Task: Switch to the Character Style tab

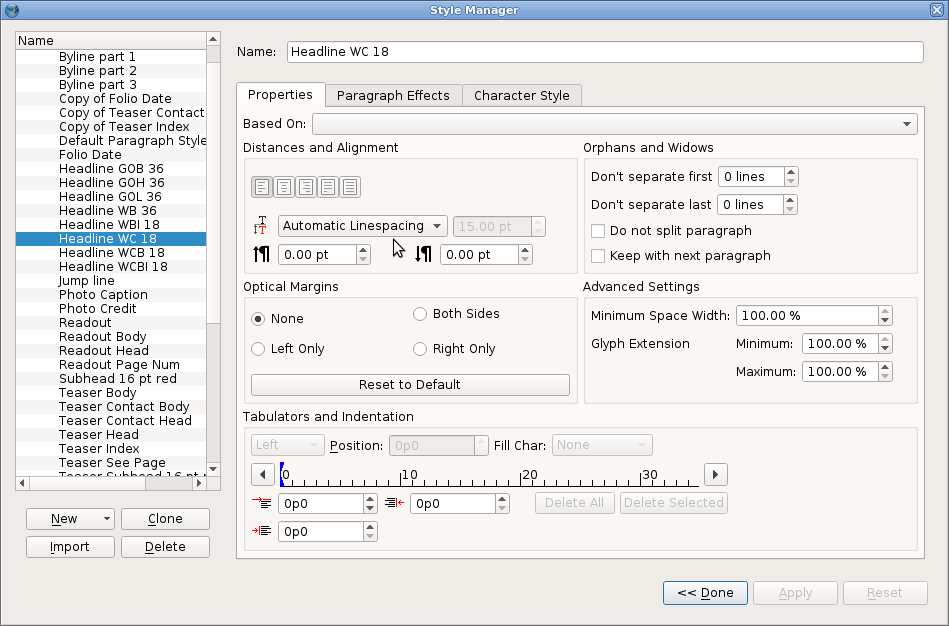Action: point(521,96)
